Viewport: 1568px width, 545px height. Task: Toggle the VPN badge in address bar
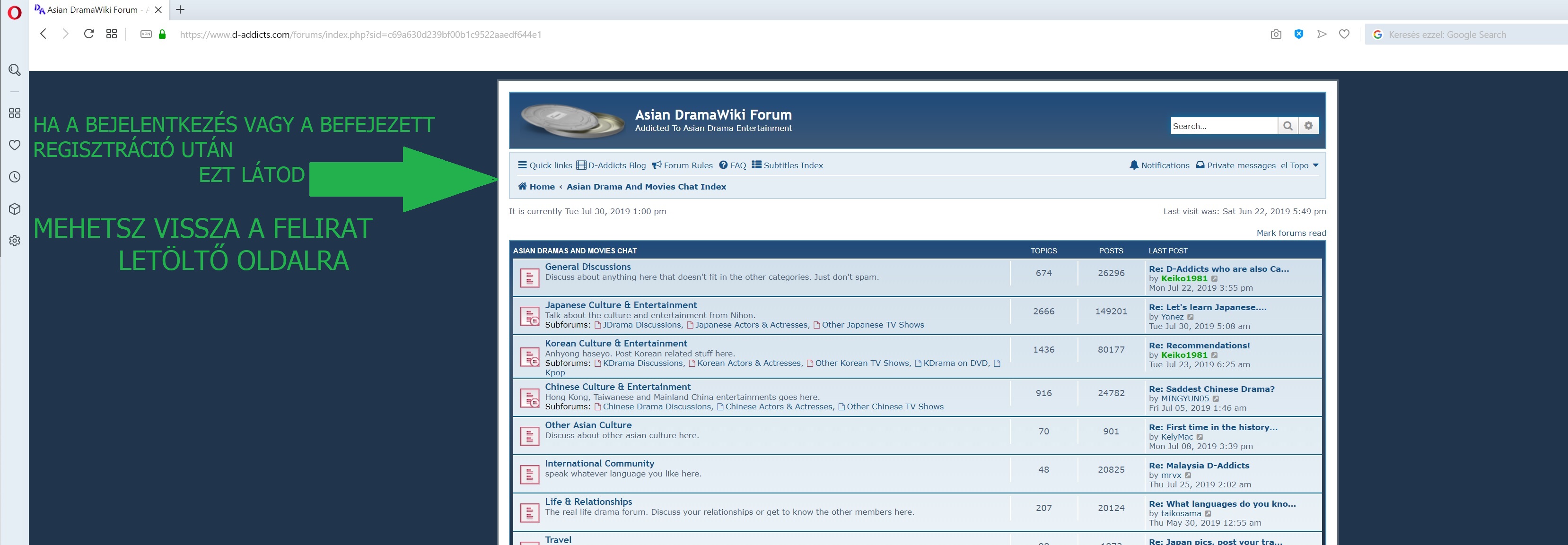[x=146, y=35]
